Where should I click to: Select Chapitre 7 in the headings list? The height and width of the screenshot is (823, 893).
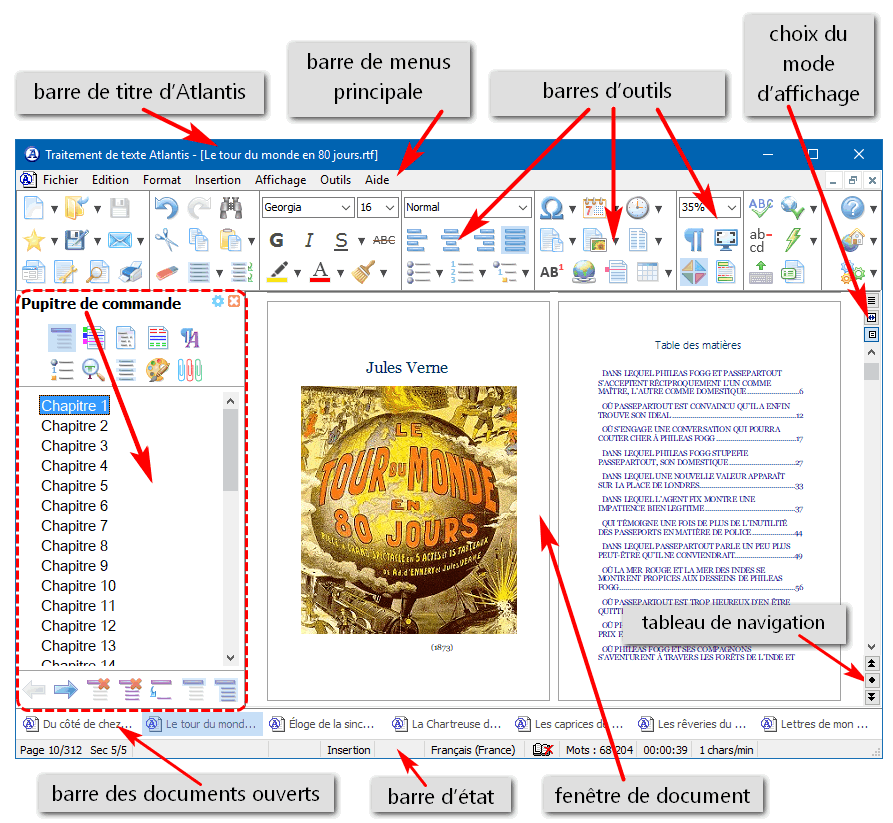point(74,526)
